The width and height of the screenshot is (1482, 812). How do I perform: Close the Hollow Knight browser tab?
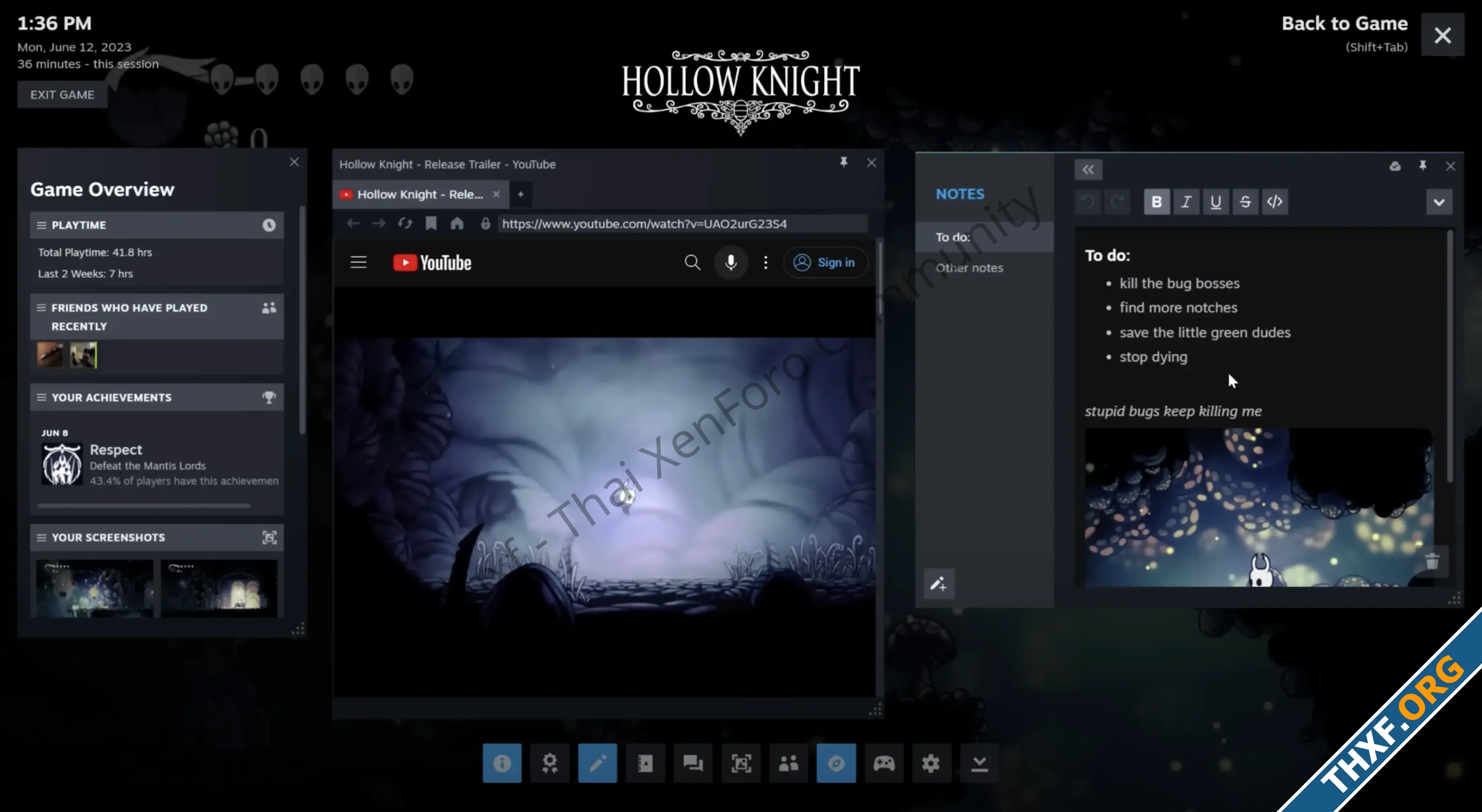point(496,194)
